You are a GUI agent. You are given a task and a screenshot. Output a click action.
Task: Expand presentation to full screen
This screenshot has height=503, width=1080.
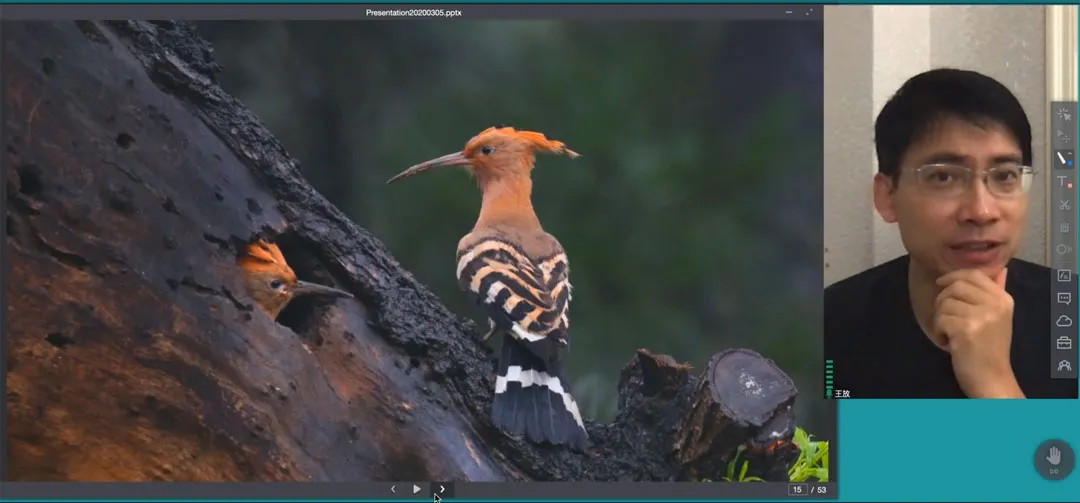[809, 12]
